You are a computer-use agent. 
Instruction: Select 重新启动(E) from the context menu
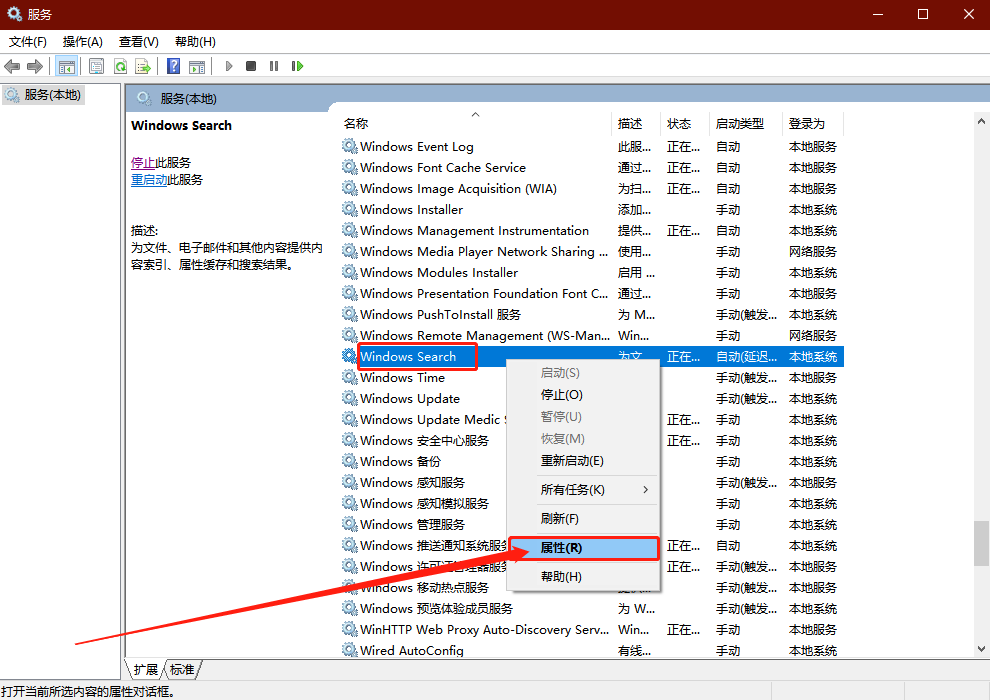[x=572, y=461]
